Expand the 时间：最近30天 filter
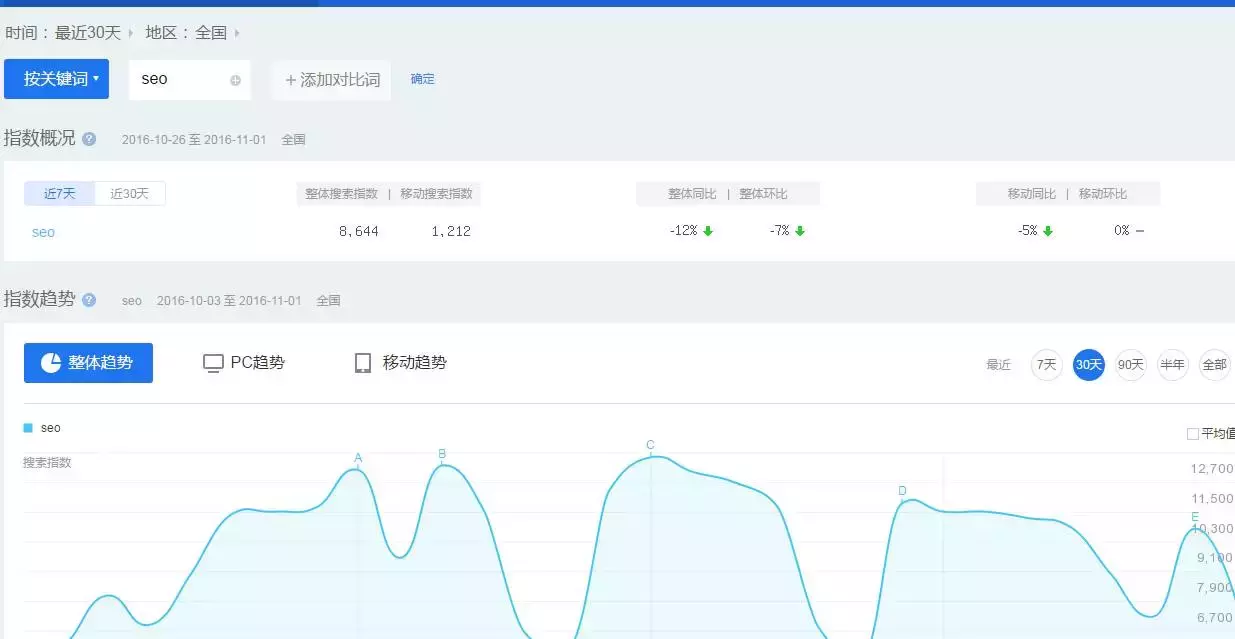Viewport: 1235px width, 639px height. coord(68,33)
